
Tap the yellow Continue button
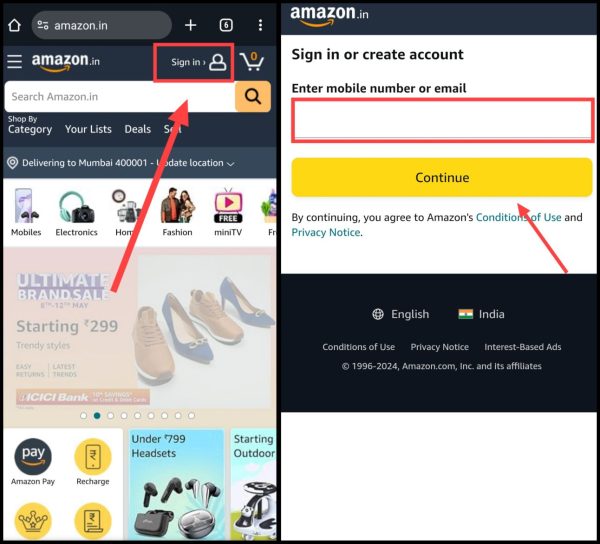tap(442, 177)
